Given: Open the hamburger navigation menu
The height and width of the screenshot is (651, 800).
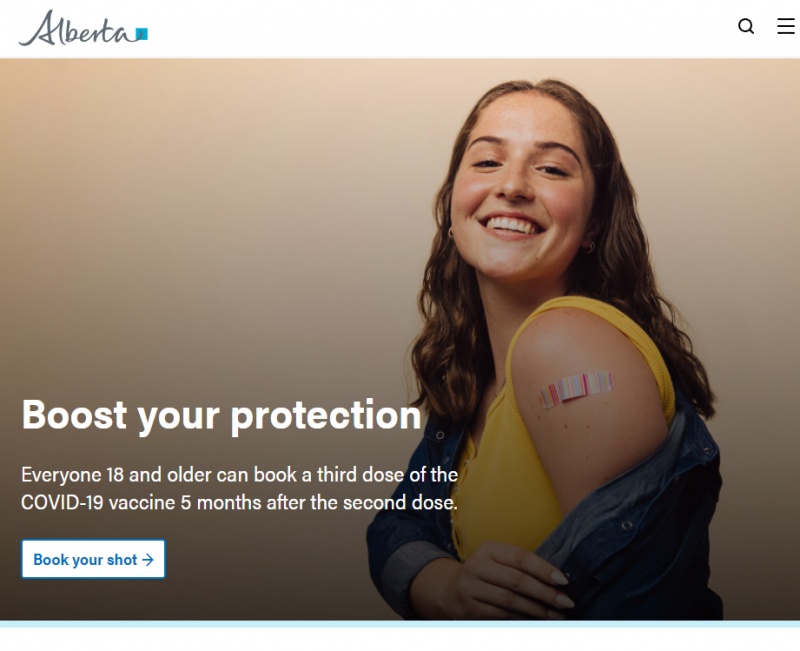Looking at the screenshot, I should tap(786, 26).
